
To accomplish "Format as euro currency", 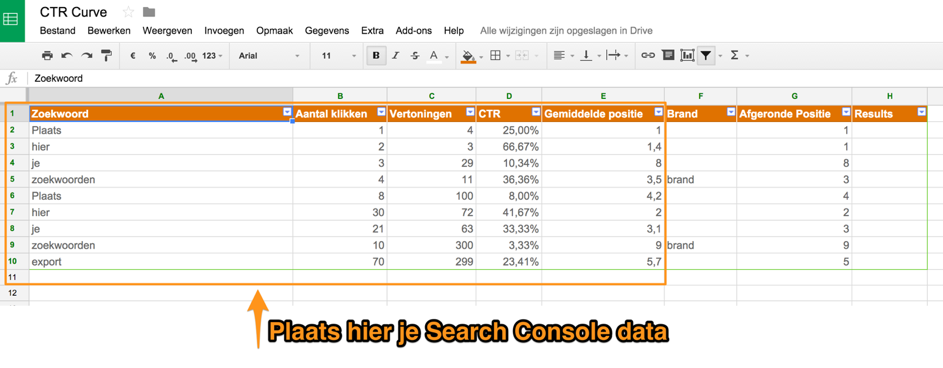I will [133, 56].
